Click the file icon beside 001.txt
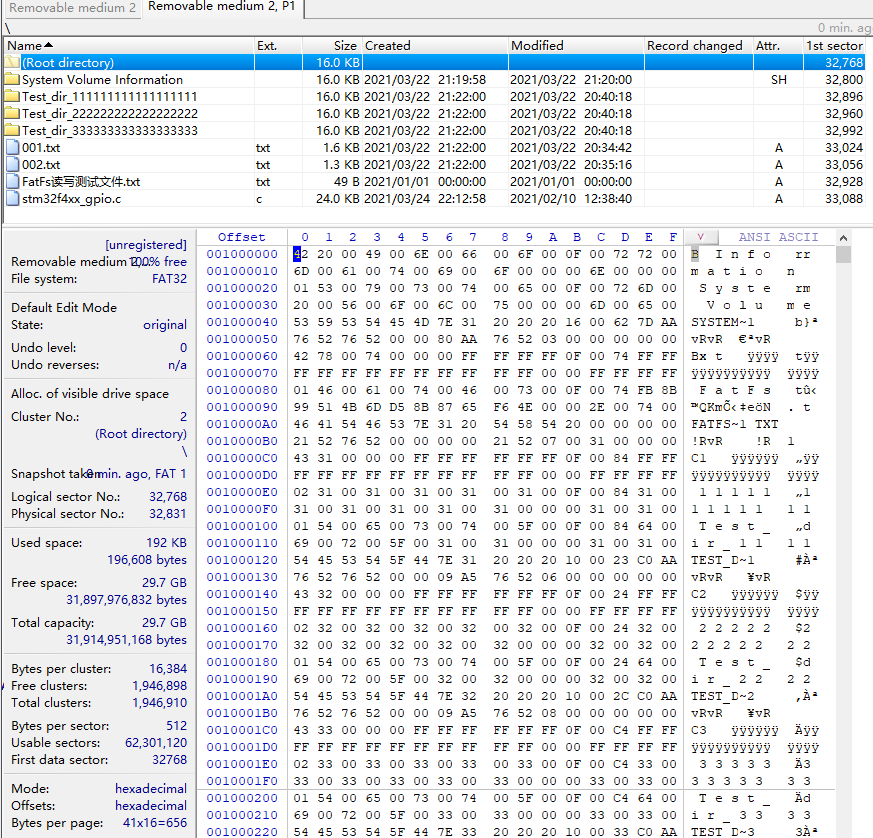This screenshot has width=873, height=838. [14, 147]
